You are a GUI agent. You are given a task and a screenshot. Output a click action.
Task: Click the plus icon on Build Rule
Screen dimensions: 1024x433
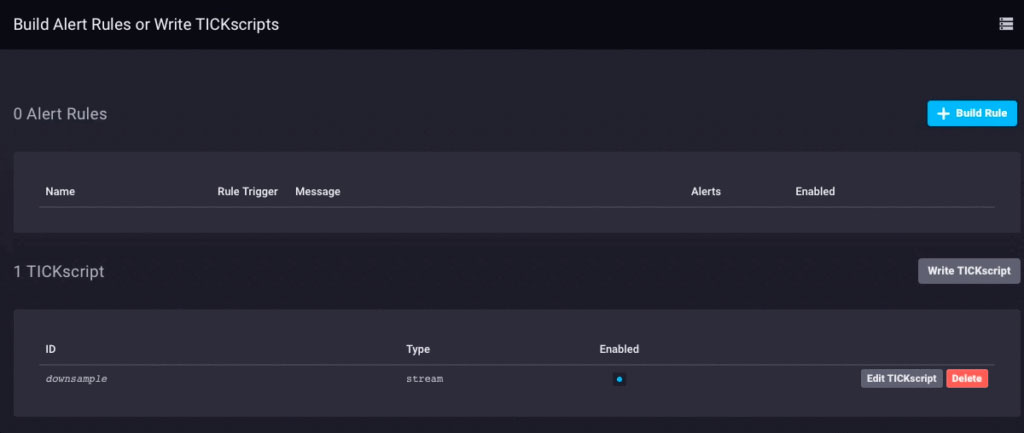[x=943, y=114]
